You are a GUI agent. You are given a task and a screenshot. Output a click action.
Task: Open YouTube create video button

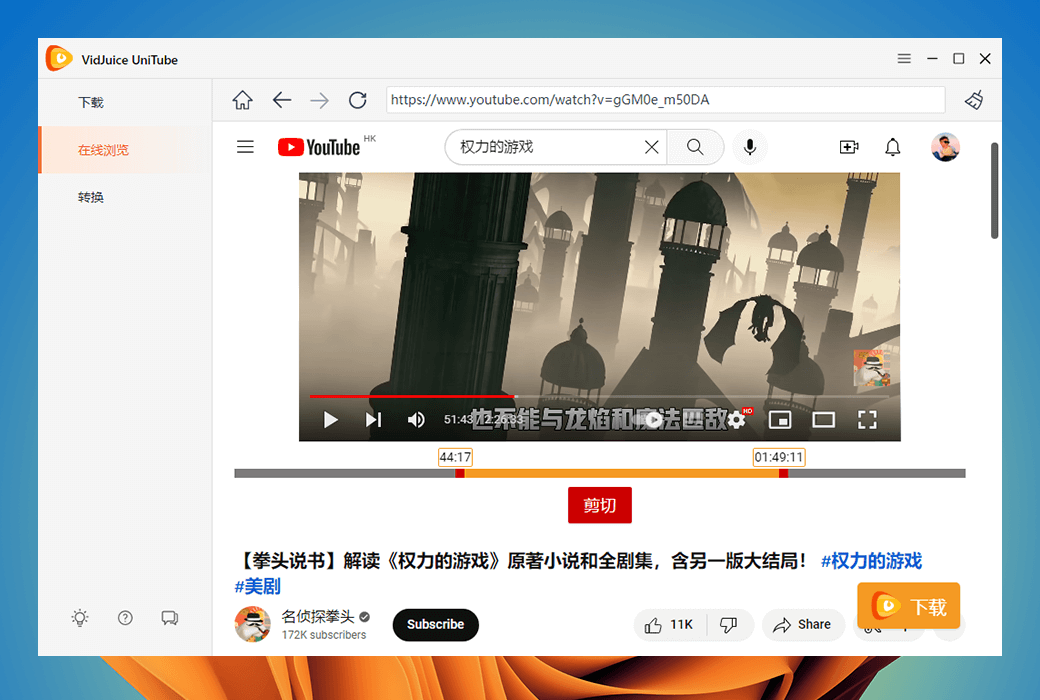849,147
